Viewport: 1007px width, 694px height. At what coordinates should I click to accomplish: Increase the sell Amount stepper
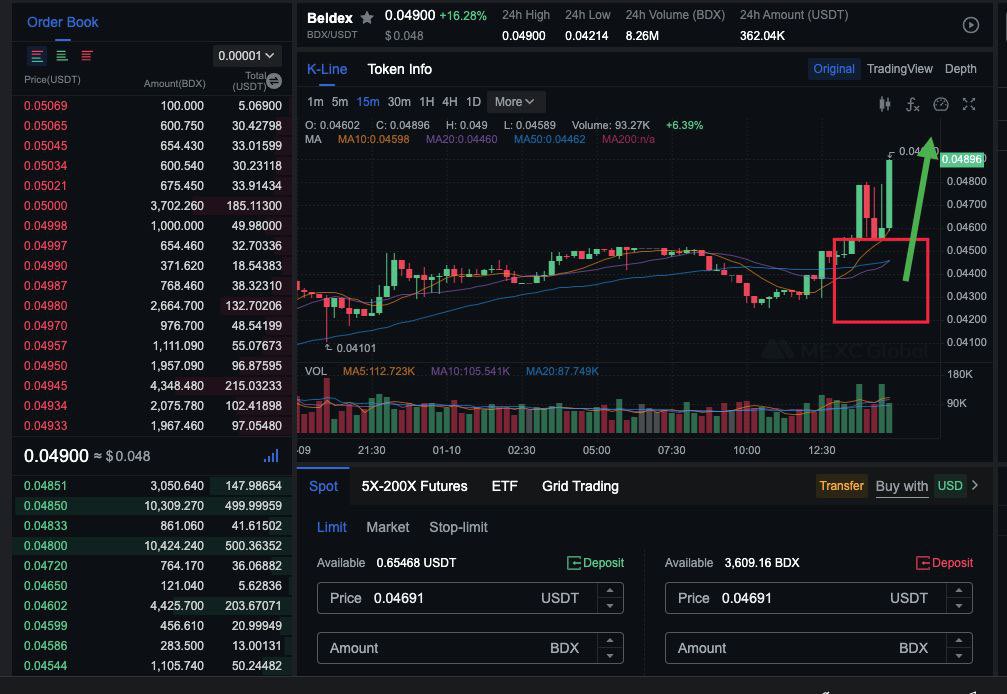(x=959, y=641)
